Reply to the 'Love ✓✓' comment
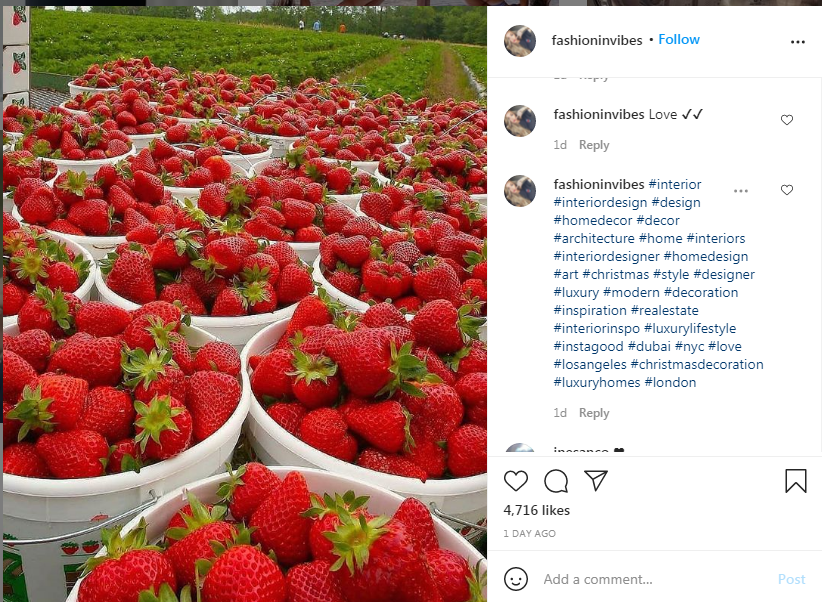 click(x=594, y=145)
